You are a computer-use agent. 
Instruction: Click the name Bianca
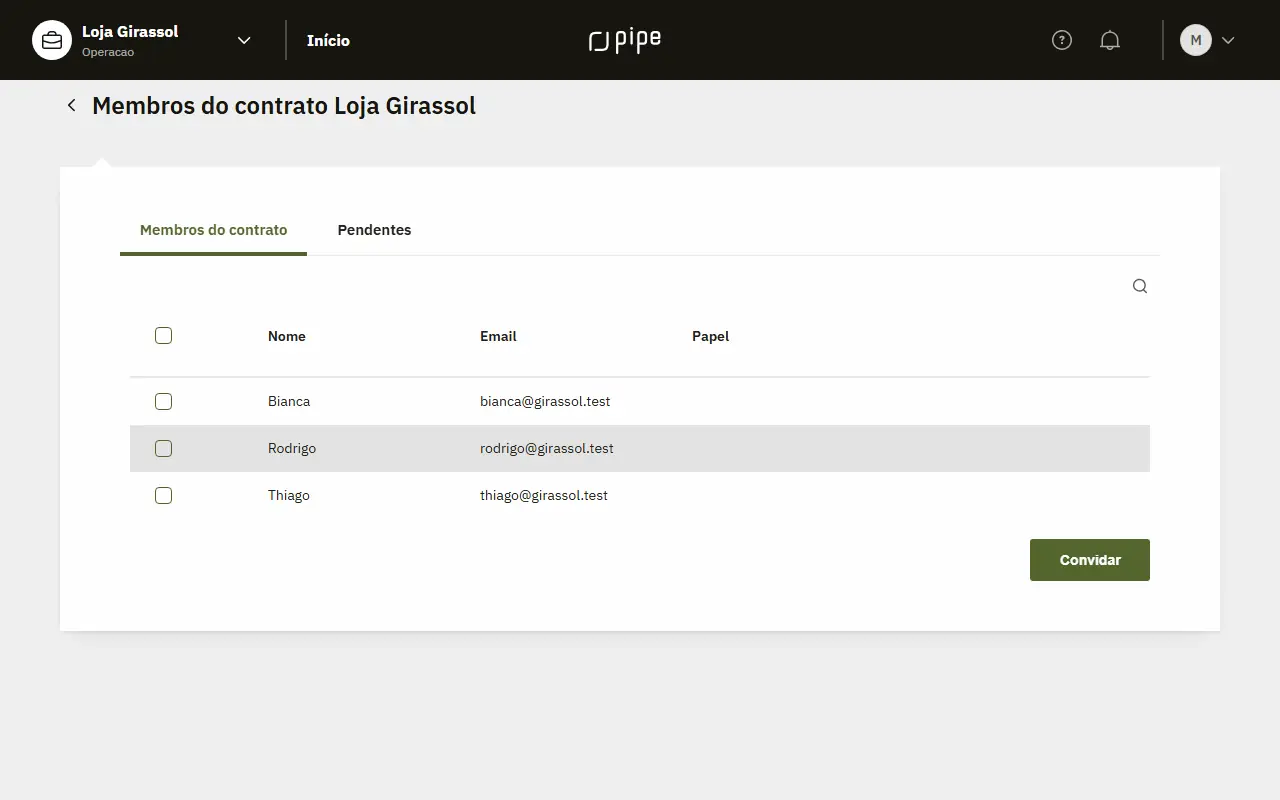(289, 401)
